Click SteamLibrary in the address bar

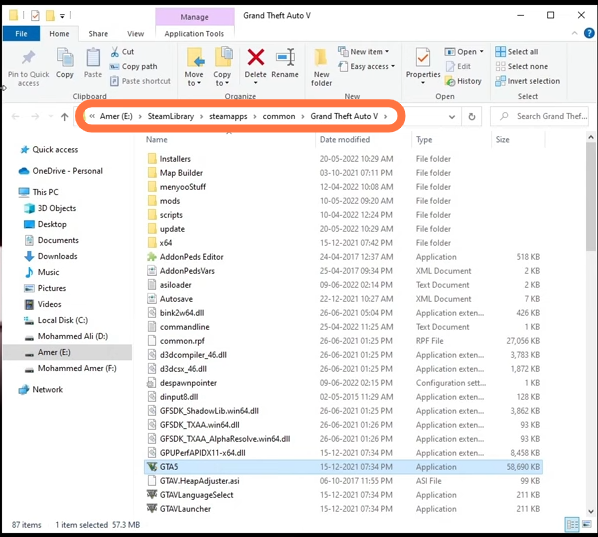pos(171,116)
